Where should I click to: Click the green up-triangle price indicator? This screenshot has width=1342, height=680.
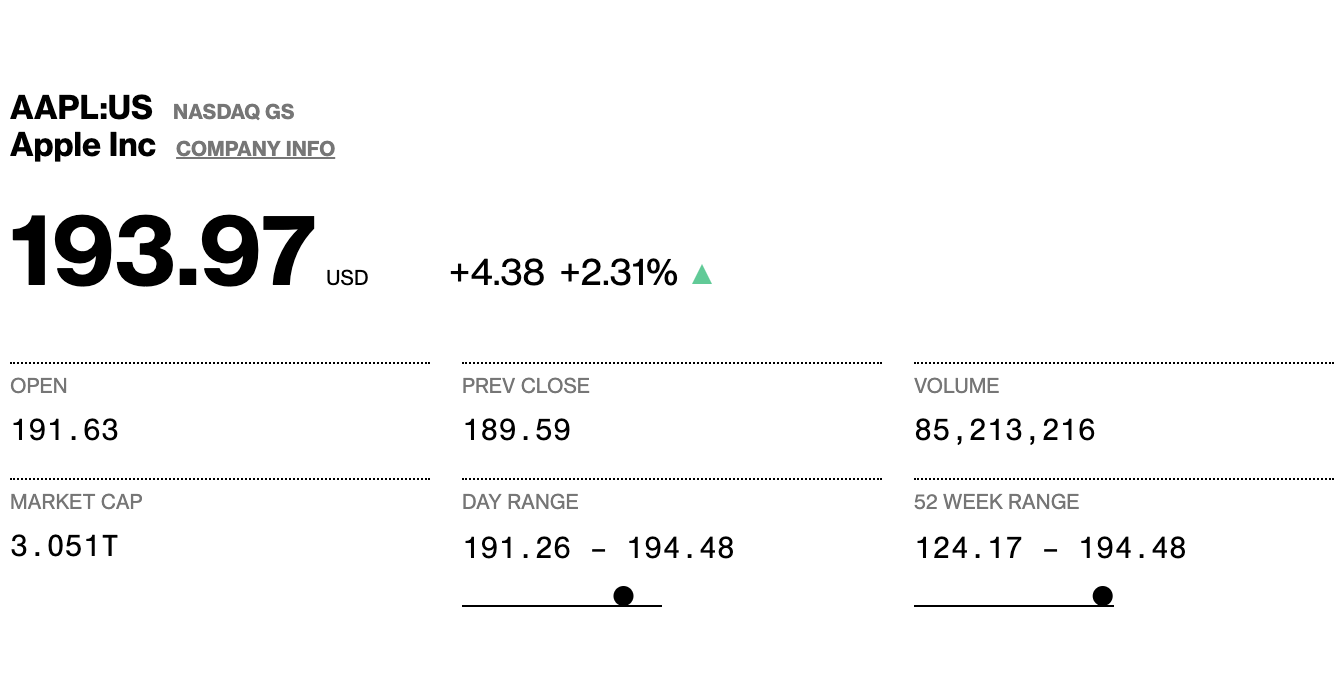click(x=702, y=274)
